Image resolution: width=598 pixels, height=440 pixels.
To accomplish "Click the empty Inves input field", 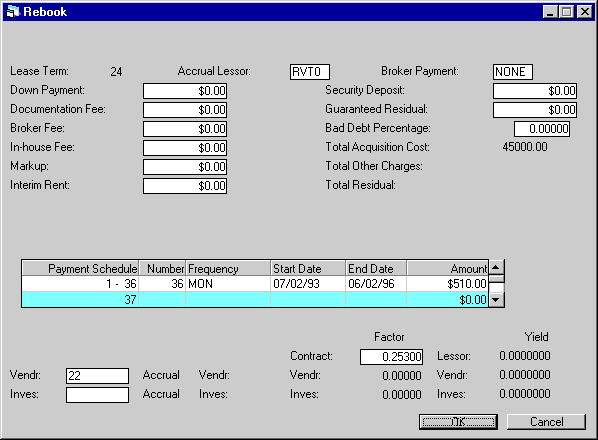I will [97, 395].
